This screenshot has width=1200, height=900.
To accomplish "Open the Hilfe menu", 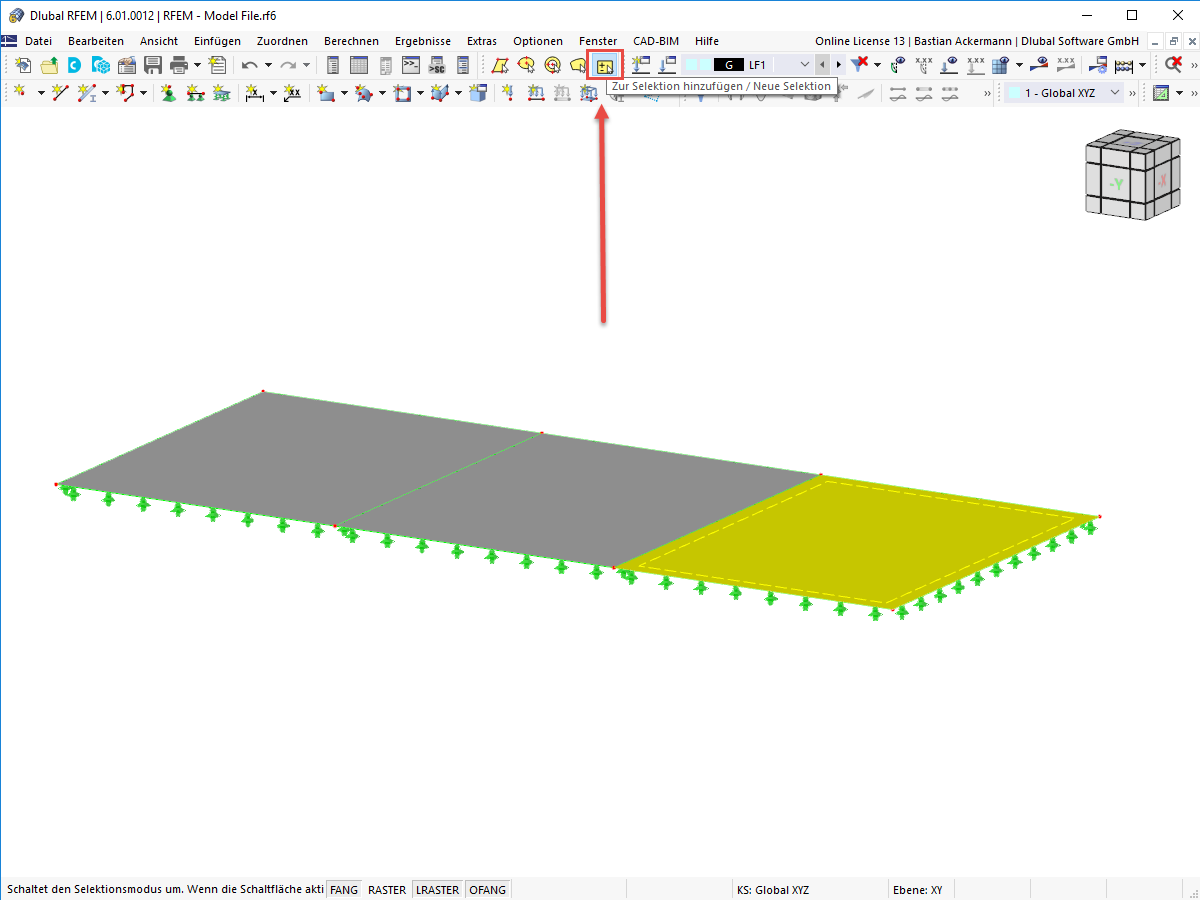I will 707,41.
